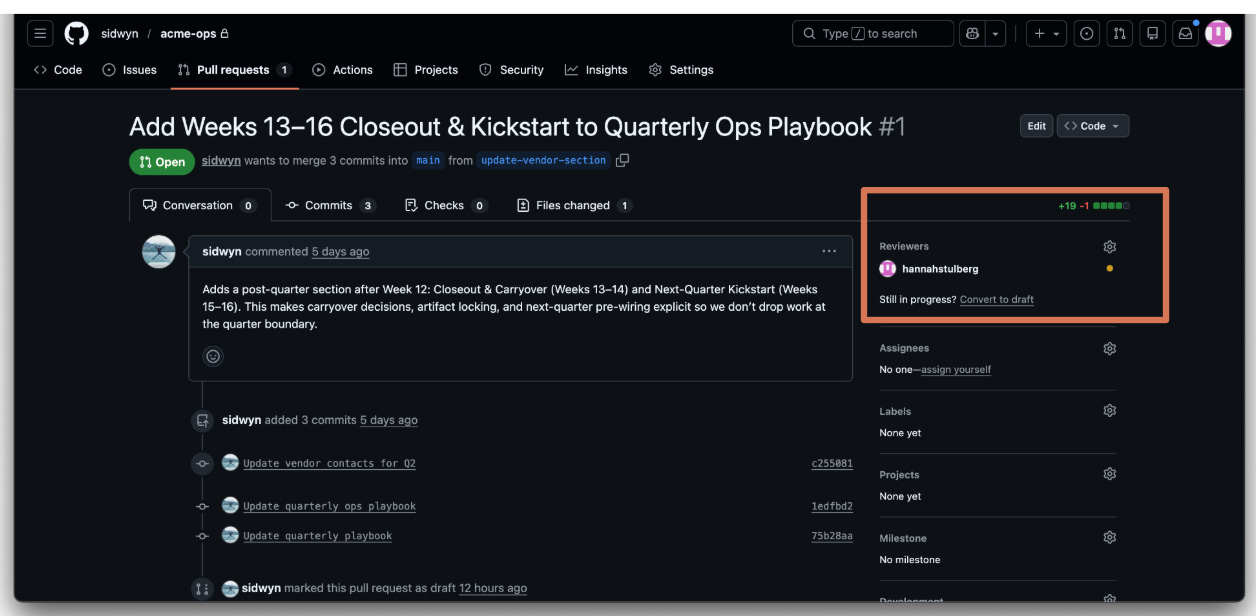Open the comment options ellipsis menu
This screenshot has width=1256, height=616.
coord(829,251)
